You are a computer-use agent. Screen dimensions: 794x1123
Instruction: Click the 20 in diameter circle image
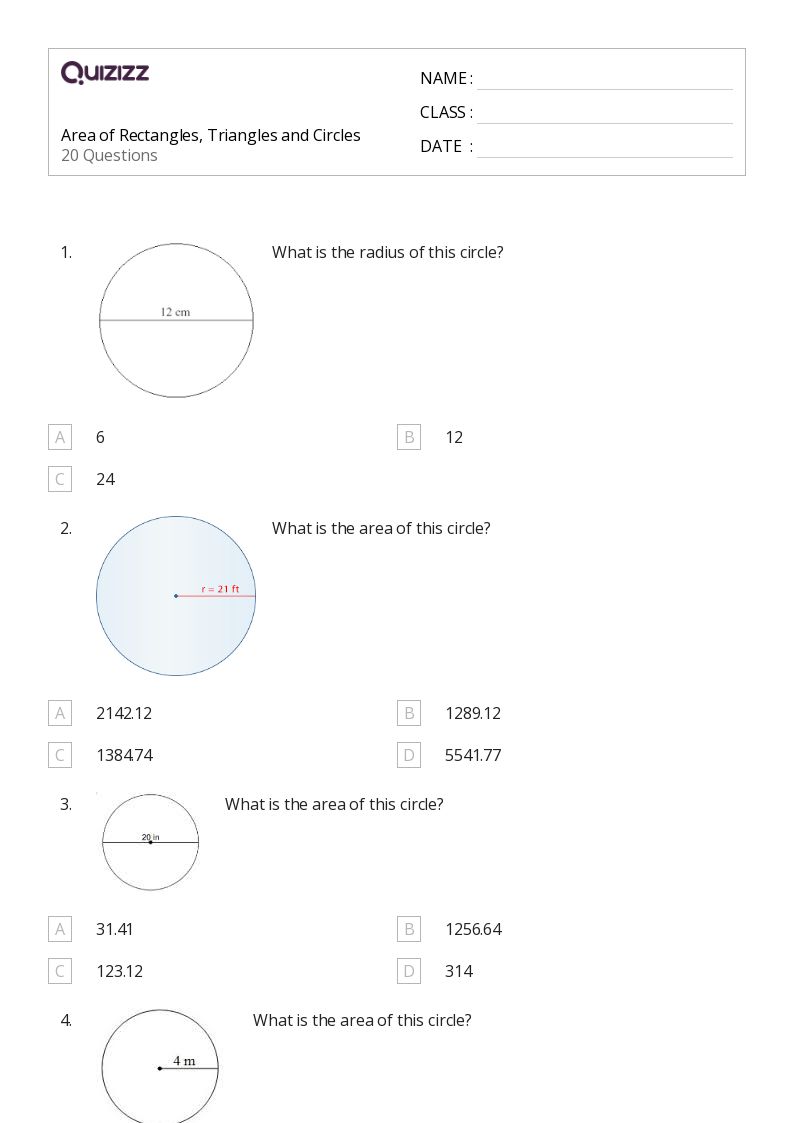[x=150, y=842]
